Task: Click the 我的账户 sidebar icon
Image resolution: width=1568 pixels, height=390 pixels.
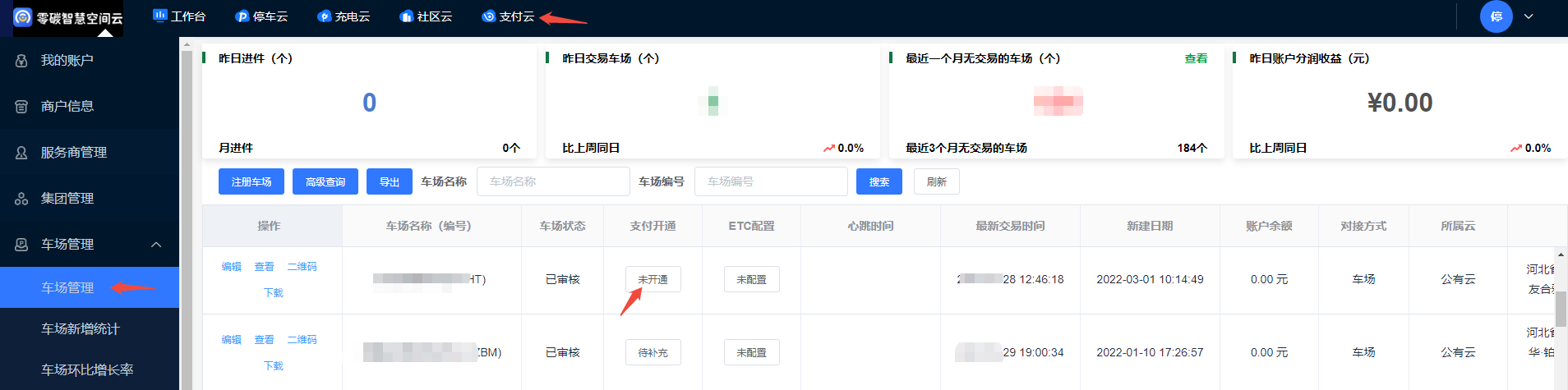Action: (22, 61)
